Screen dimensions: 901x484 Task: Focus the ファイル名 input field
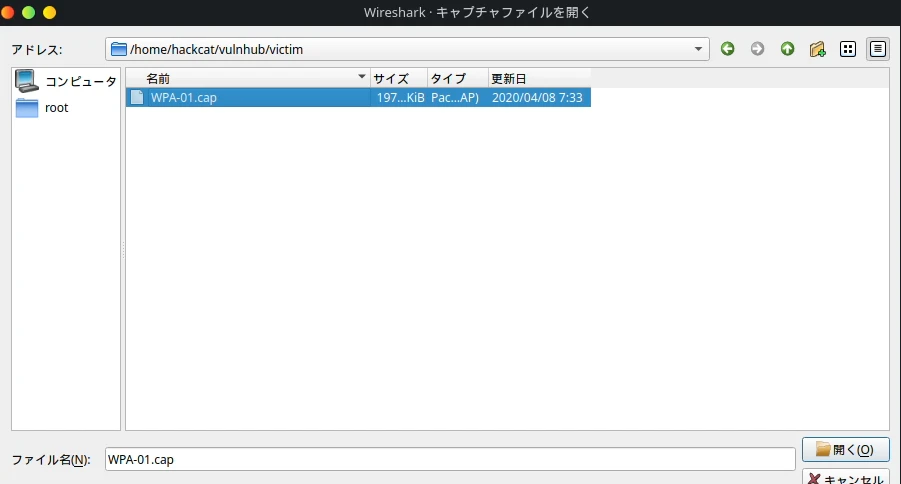tap(450, 459)
